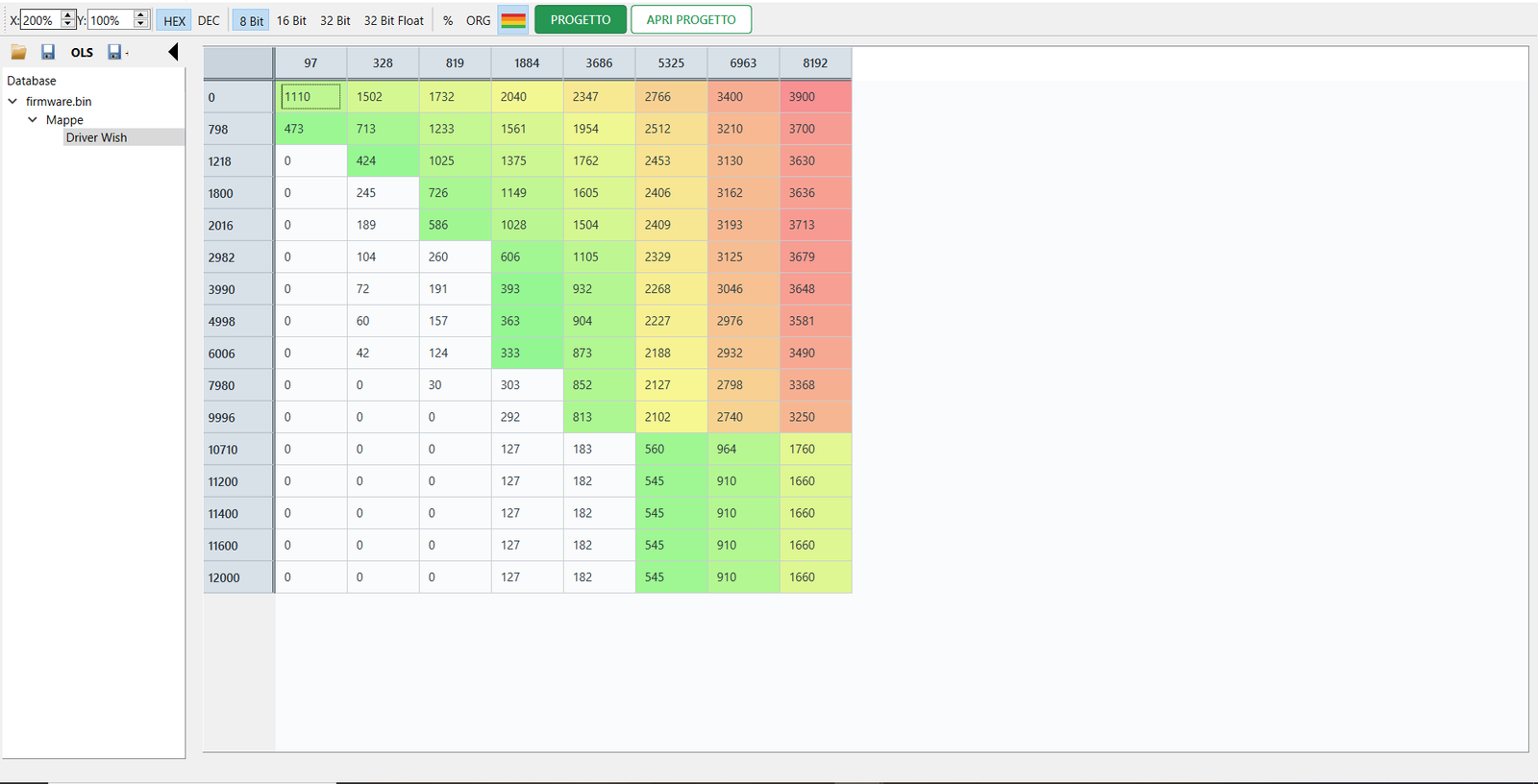The height and width of the screenshot is (784, 1538).
Task: Select the cell containing 3900
Action: 815,96
